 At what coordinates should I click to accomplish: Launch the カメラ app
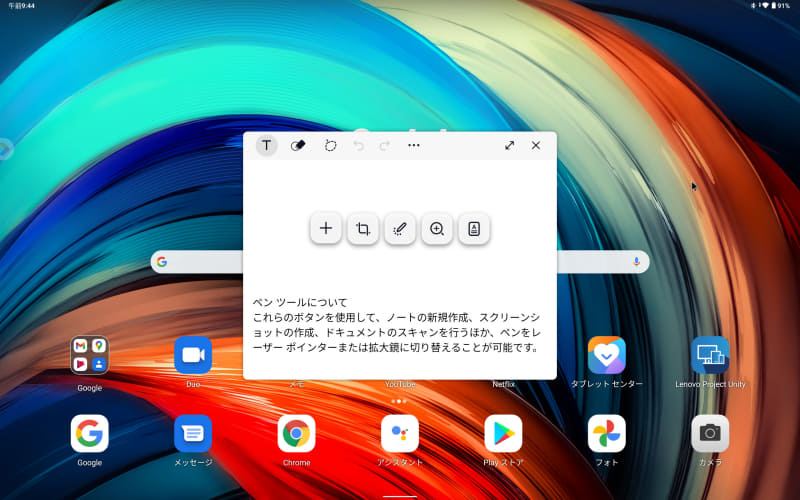click(710, 434)
